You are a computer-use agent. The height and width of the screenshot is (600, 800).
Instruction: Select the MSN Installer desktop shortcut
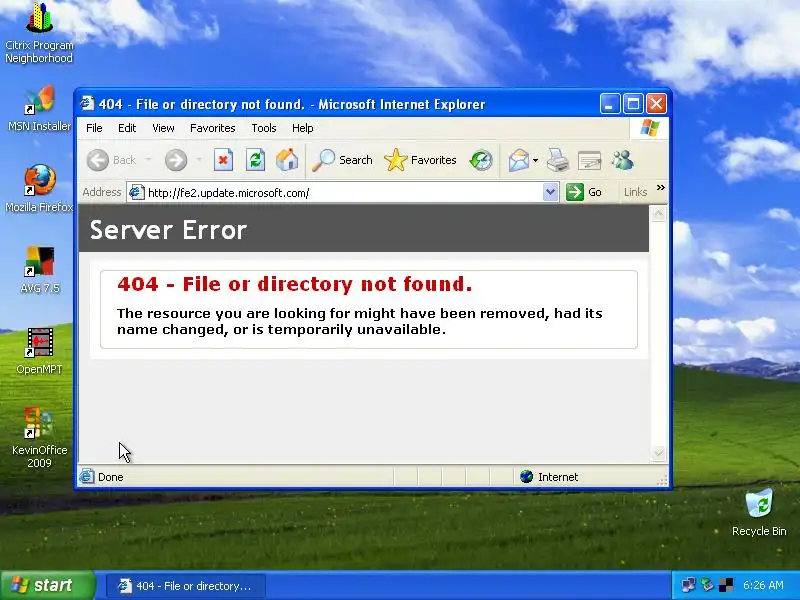point(39,109)
